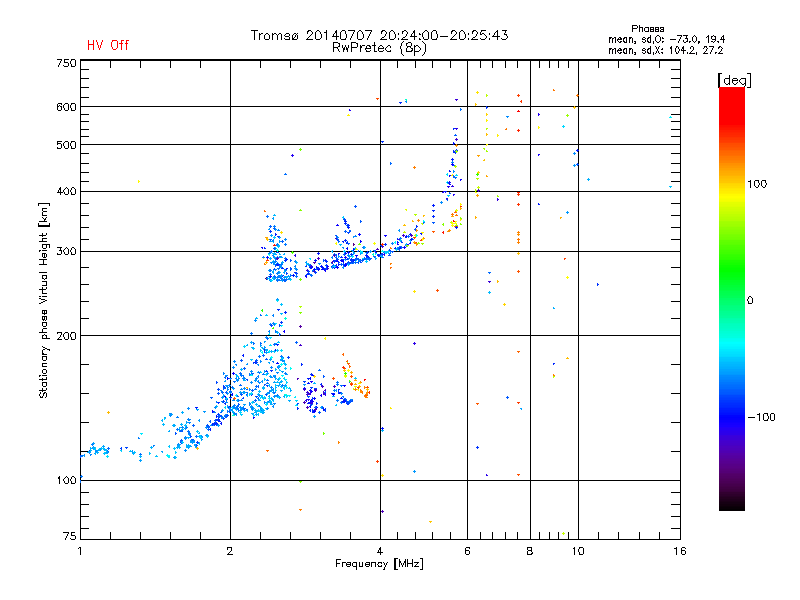Click the colorbar '100' tick label
Viewport: 800px width, 600px height.
pos(757,184)
